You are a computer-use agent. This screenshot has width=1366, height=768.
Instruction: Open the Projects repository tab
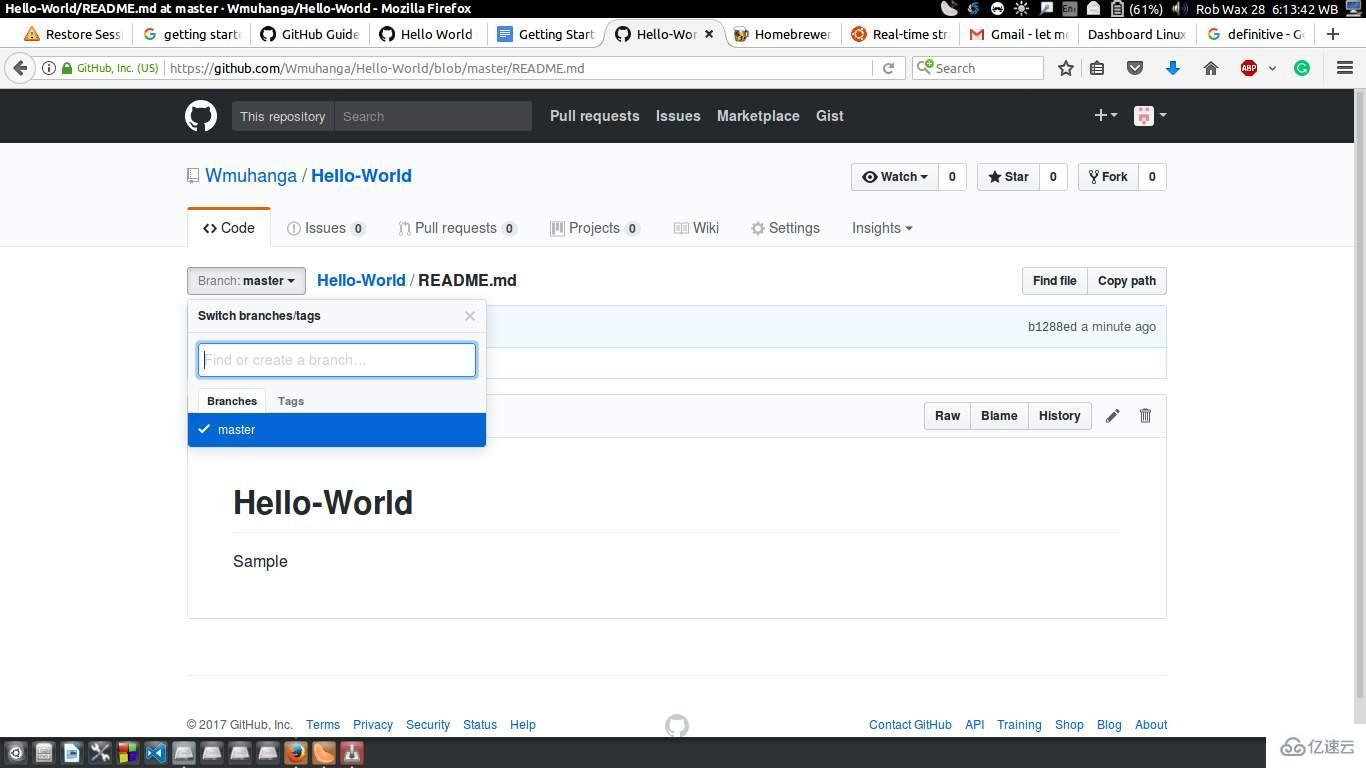point(594,228)
